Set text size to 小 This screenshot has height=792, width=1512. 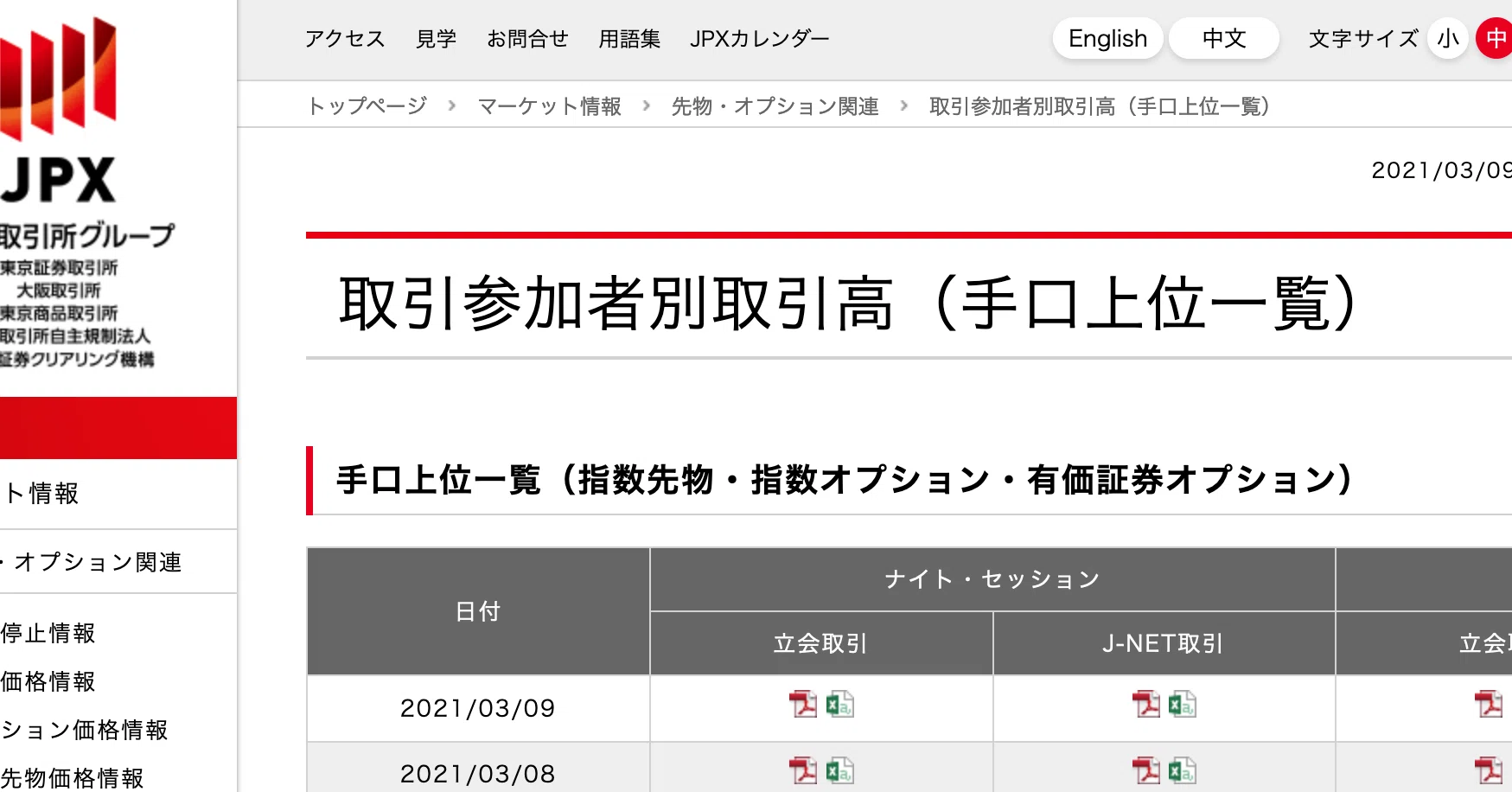click(1448, 38)
